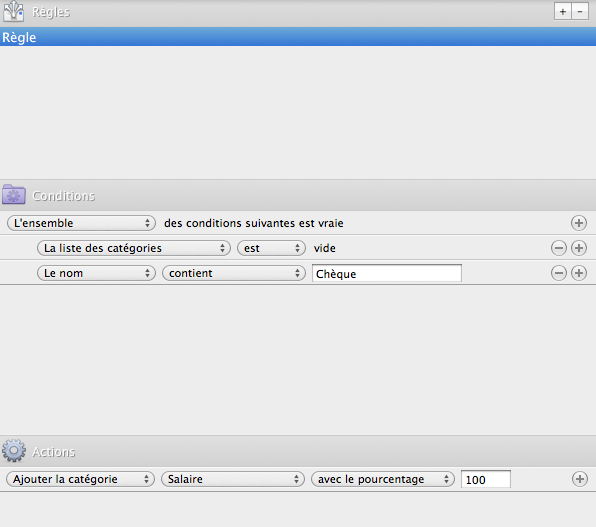The image size is (596, 527).
Task: Remove selected rule with minus button
Action: pyautogui.click(x=580, y=12)
